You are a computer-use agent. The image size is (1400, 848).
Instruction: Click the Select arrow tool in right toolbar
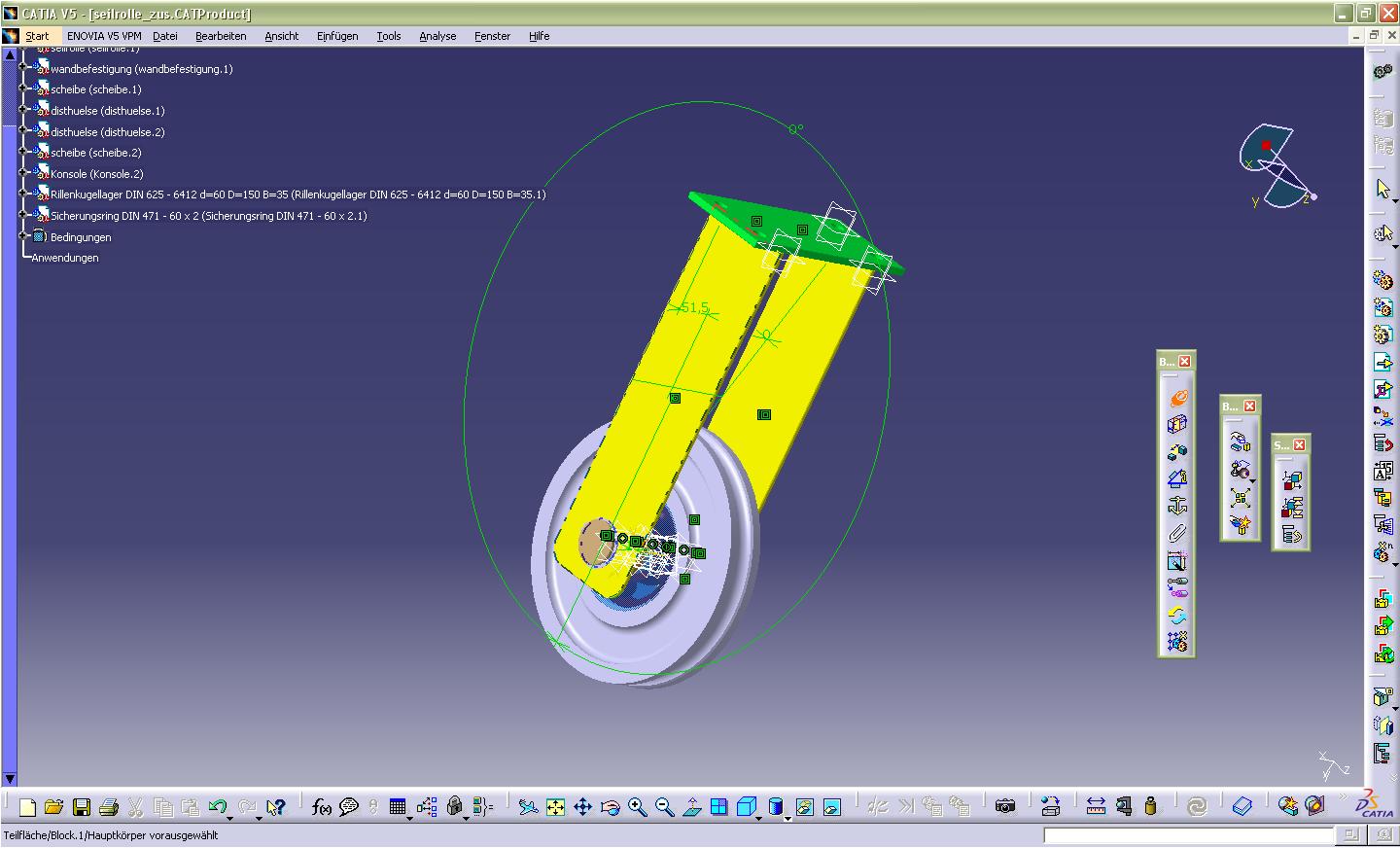click(1382, 189)
